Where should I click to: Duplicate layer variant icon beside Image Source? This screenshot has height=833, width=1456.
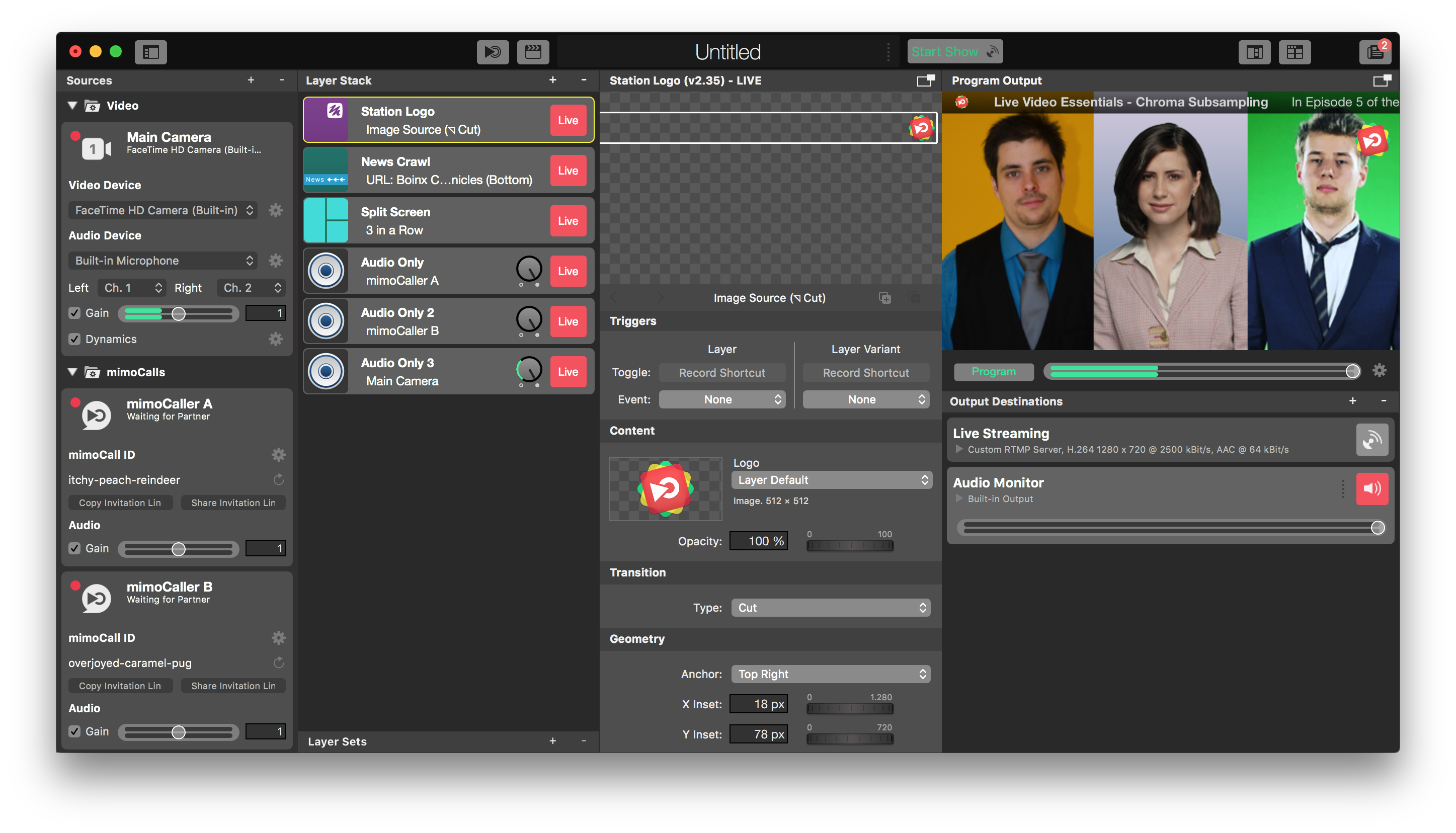point(884,298)
